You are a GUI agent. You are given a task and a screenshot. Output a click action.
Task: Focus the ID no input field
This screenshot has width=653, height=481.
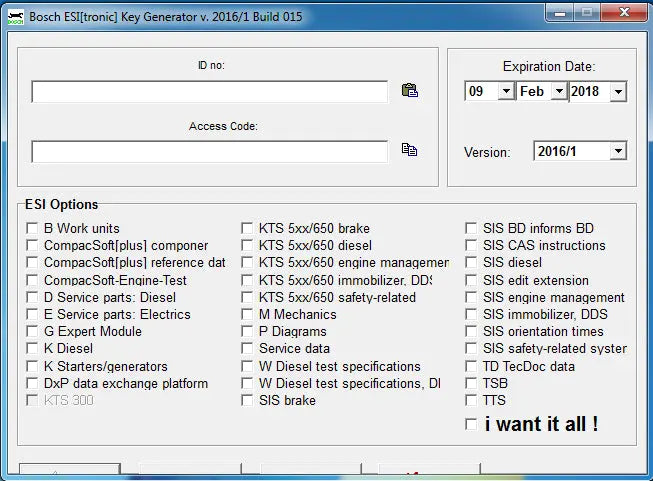[x=209, y=92]
